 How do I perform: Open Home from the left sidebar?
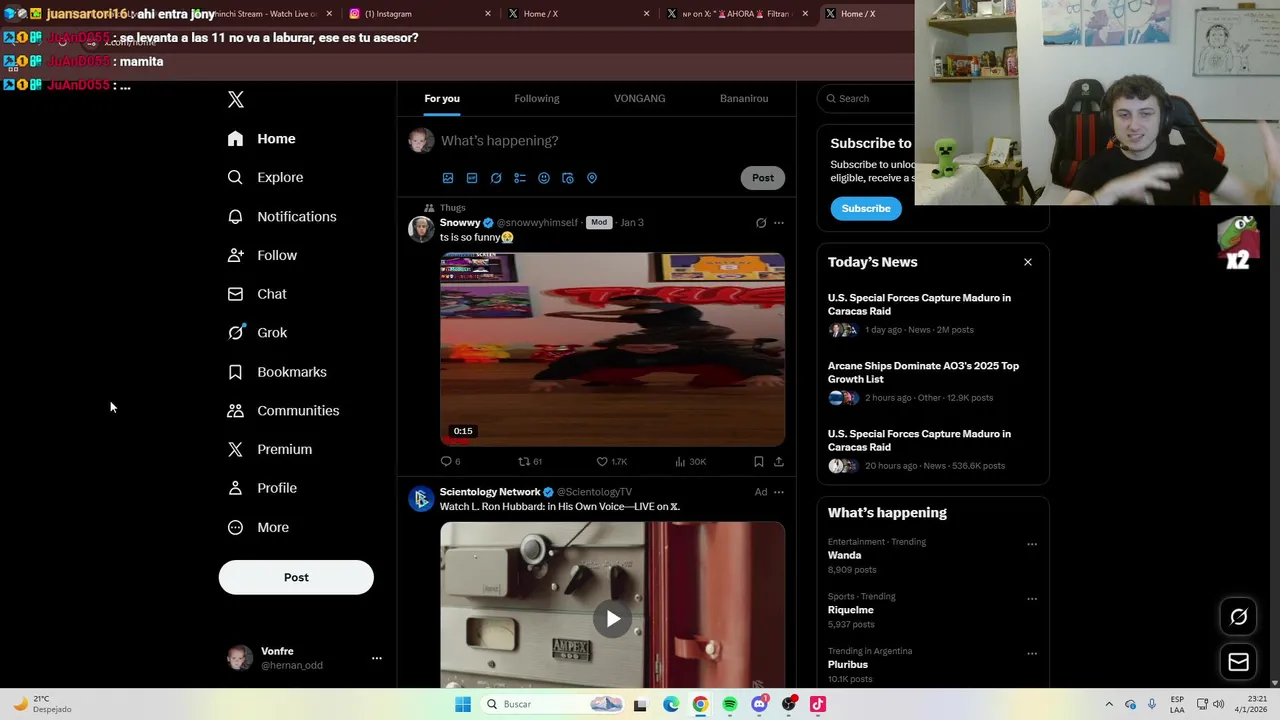262,139
